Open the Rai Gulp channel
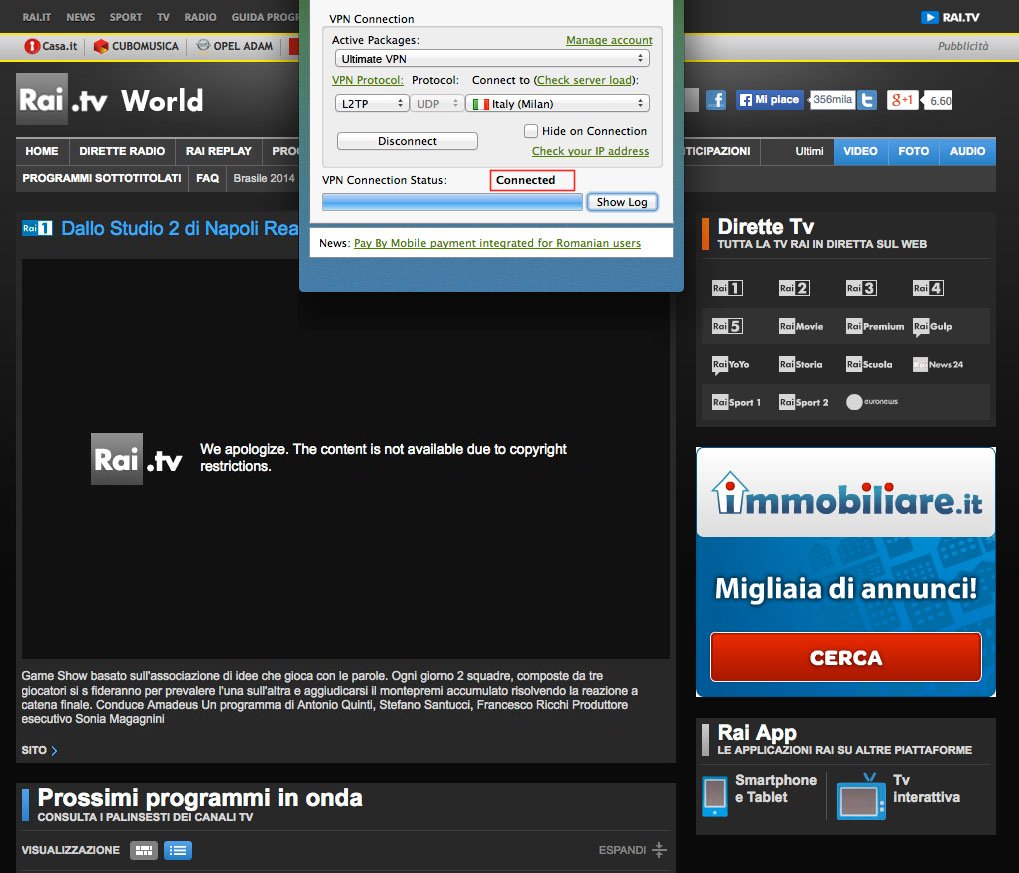This screenshot has height=873, width=1019. coord(933,327)
